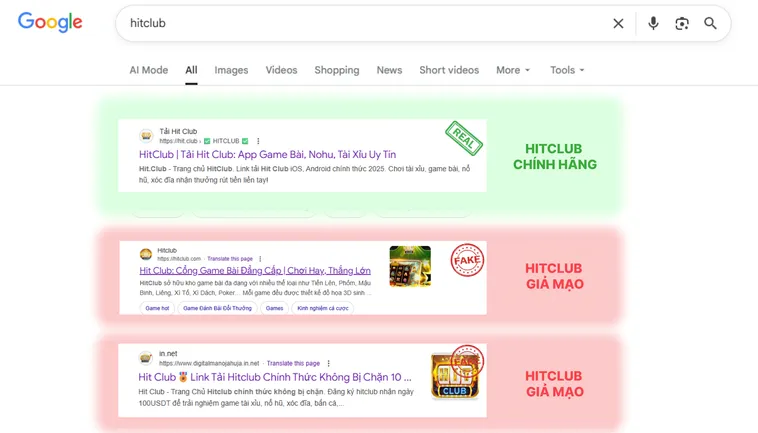Select the Short videos tab

(x=449, y=70)
